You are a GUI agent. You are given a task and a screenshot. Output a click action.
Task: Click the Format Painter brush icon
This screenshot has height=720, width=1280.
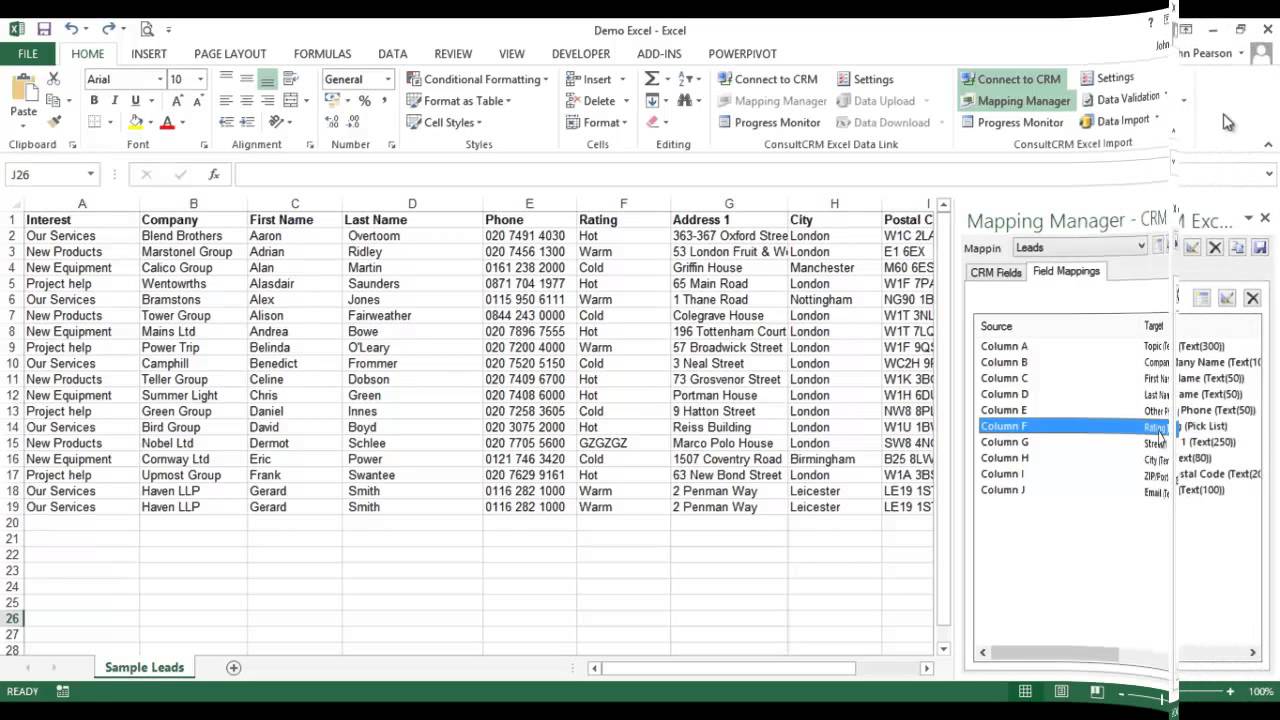tap(54, 121)
